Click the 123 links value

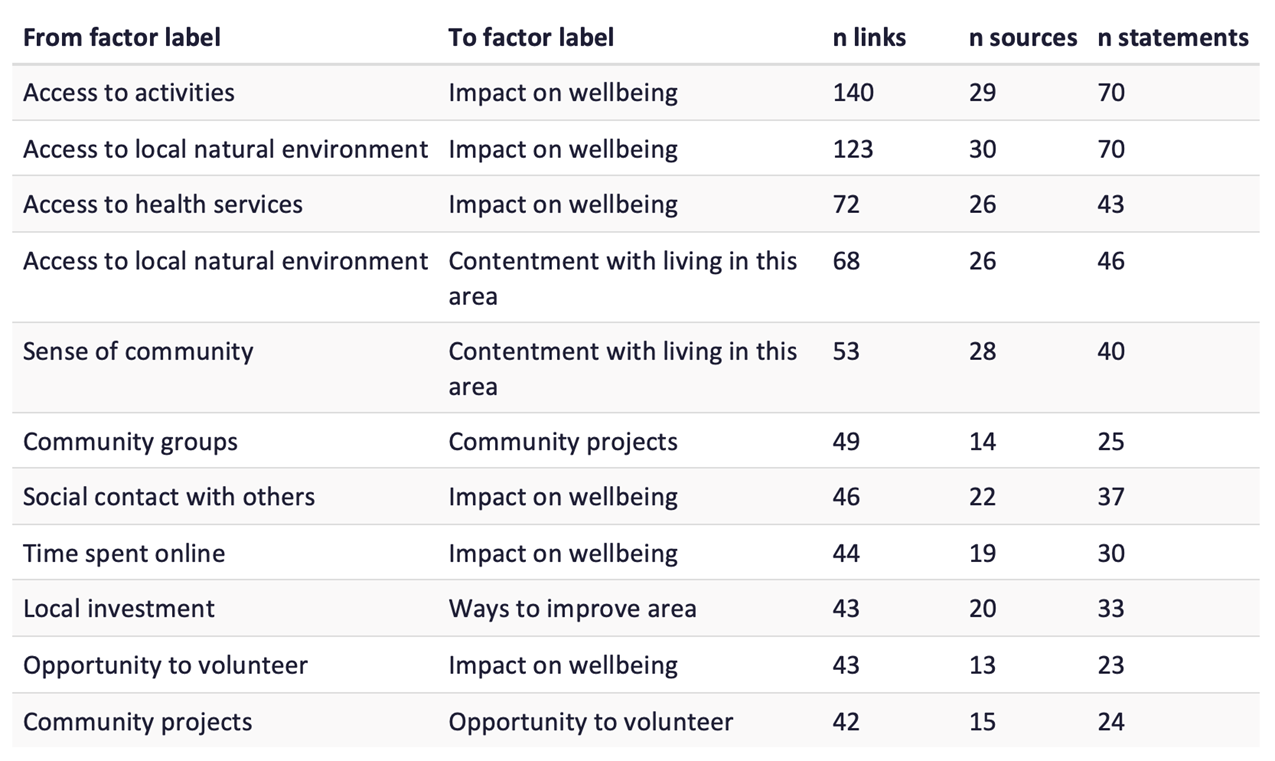point(853,150)
